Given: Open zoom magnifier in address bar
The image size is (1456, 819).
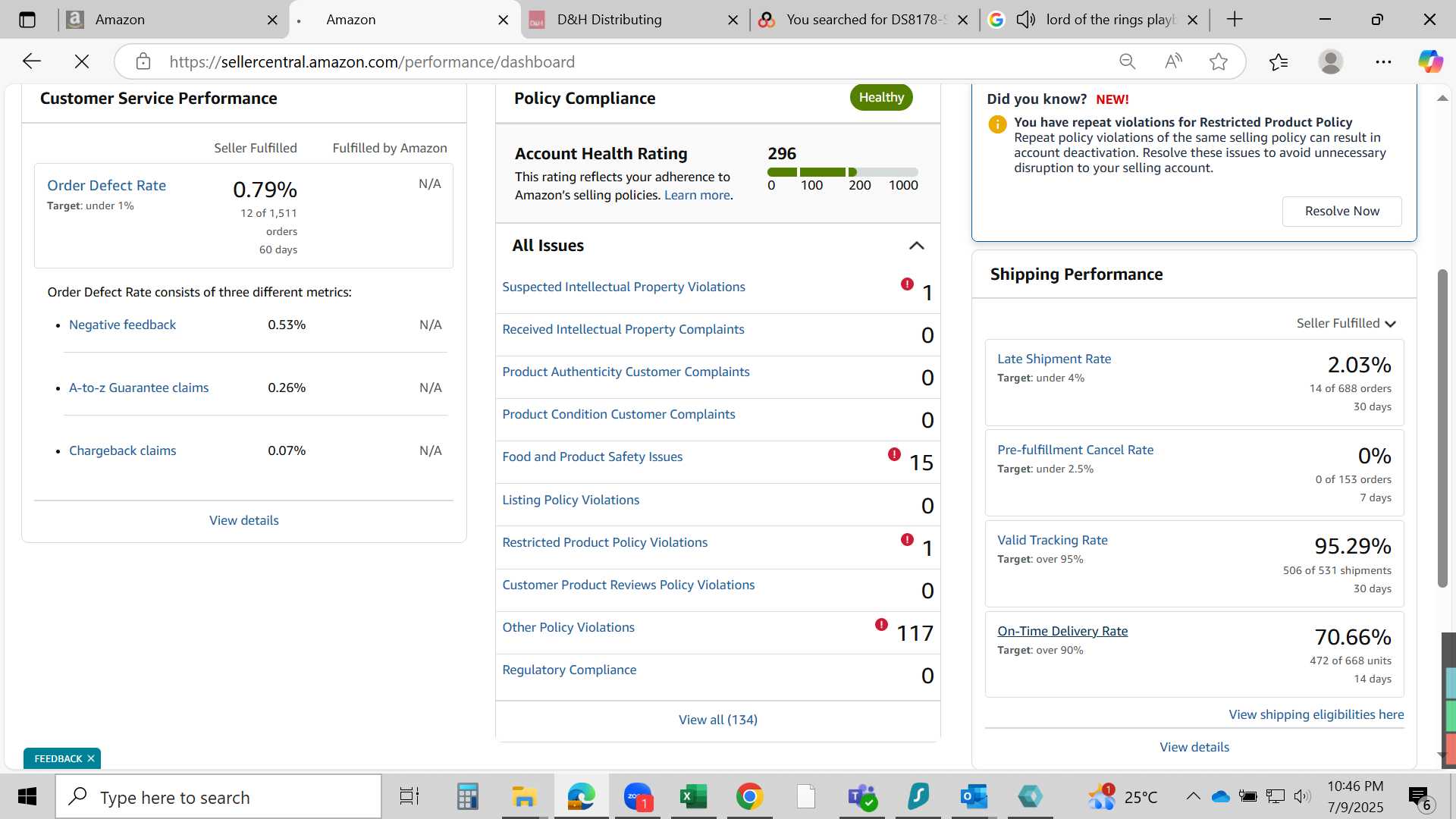Looking at the screenshot, I should tap(1128, 61).
